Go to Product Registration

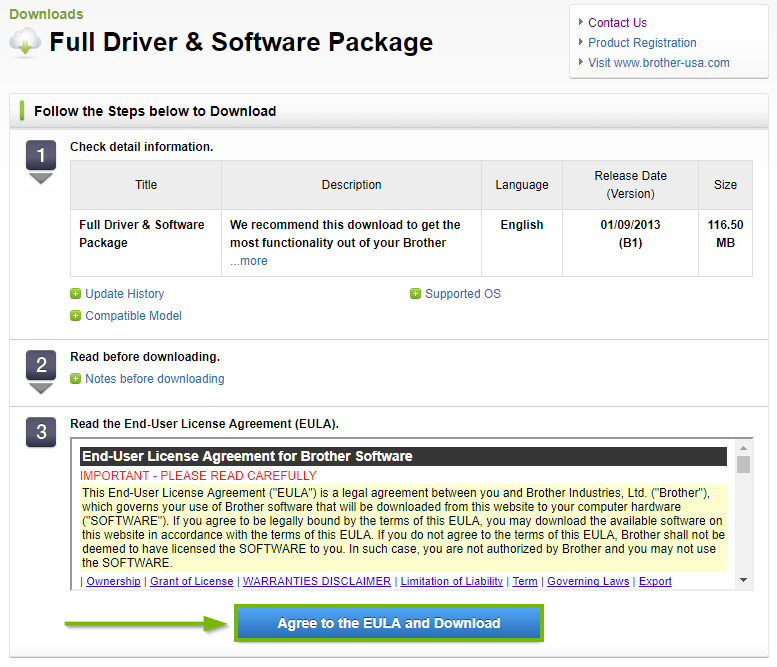pos(642,43)
